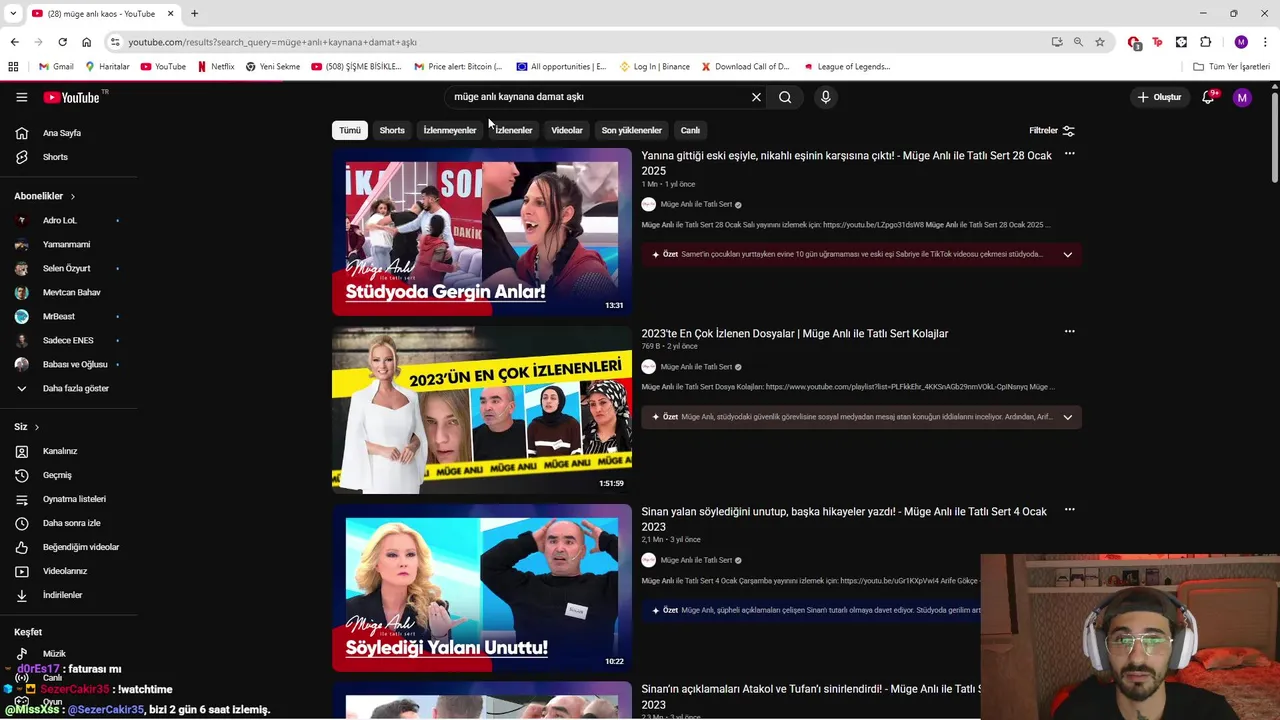Expand the Abonelikler section arrow
This screenshot has height=720, width=1280.
pos(73,196)
